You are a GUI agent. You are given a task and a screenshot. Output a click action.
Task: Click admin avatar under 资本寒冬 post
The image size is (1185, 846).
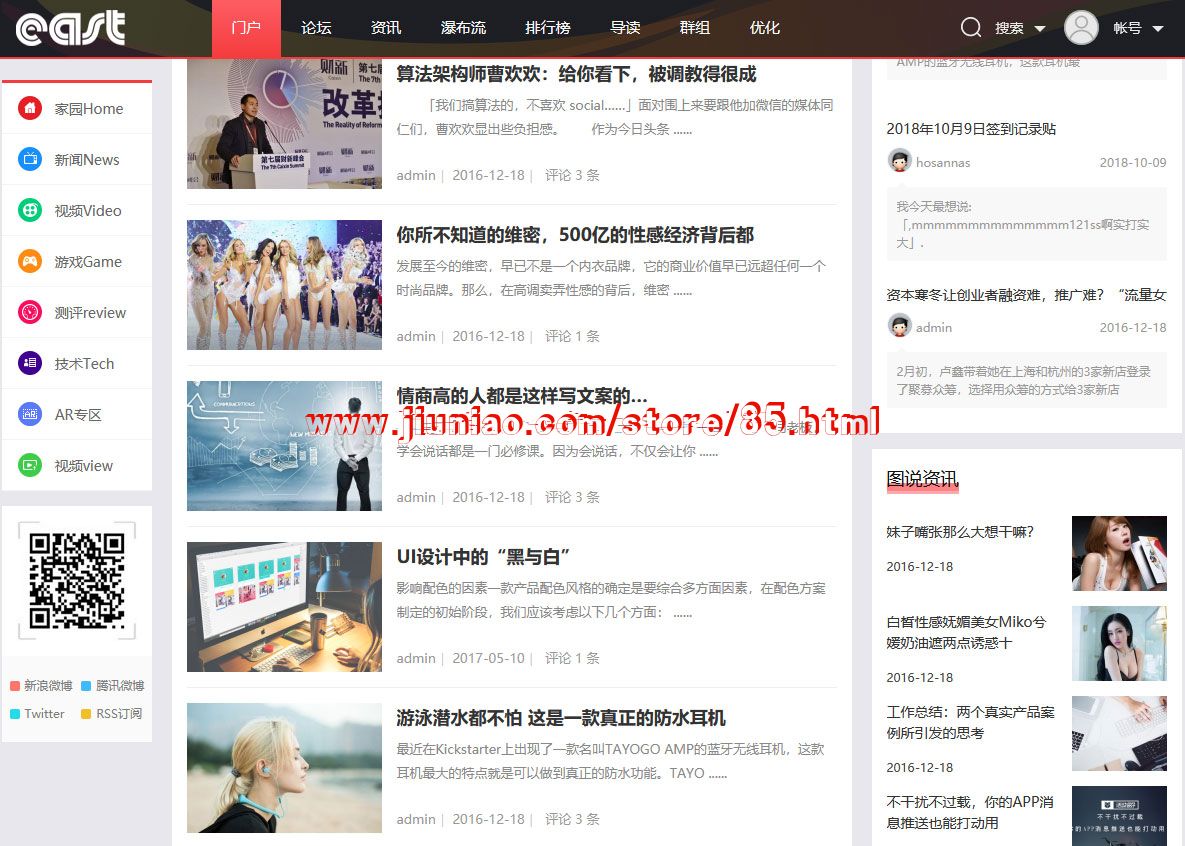899,327
